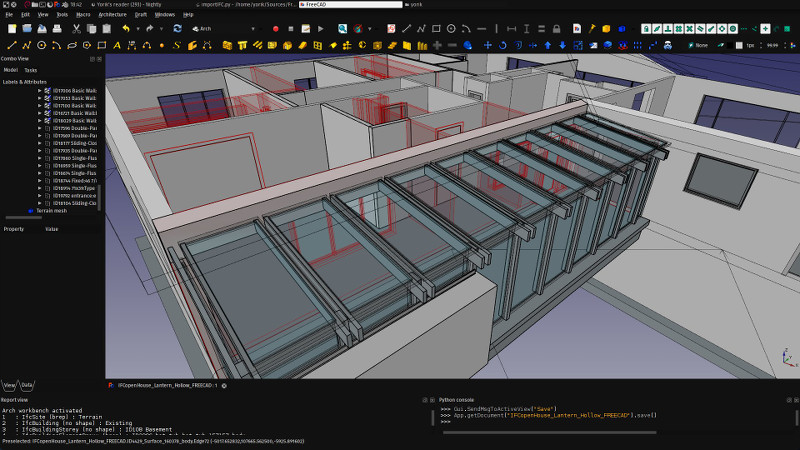Click the Execute macro play icon
Image resolution: width=800 pixels, height=450 pixels.
click(319, 29)
